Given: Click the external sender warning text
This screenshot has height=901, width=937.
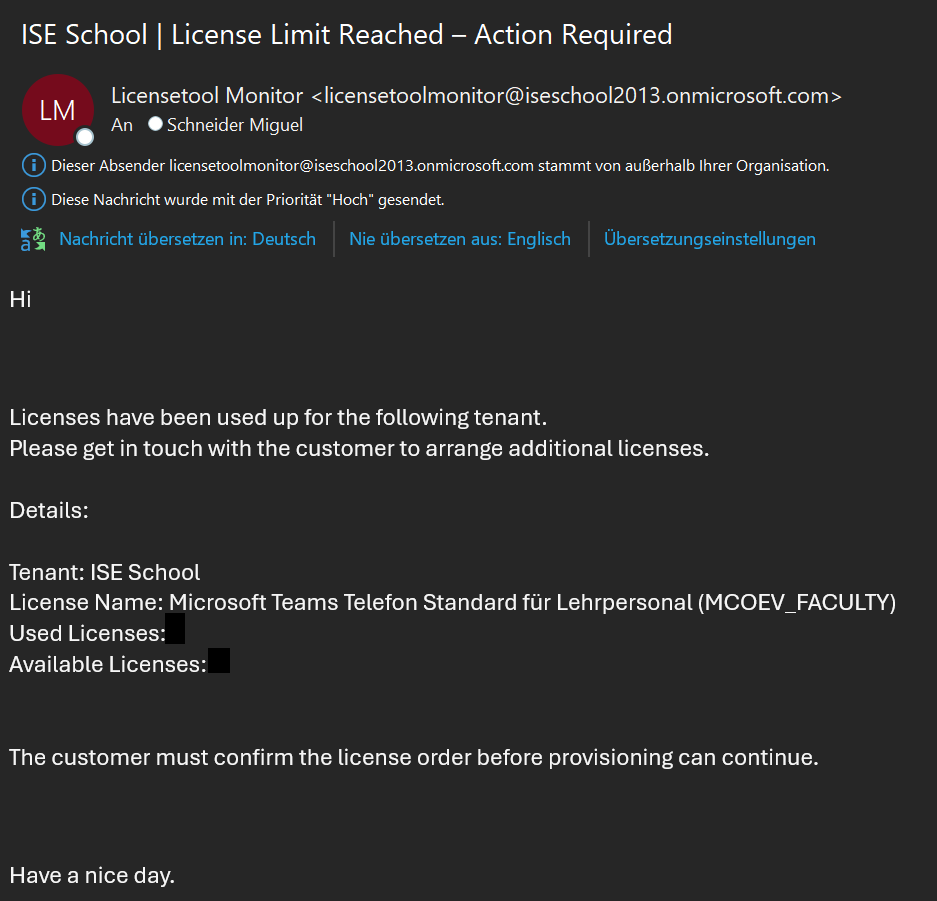Looking at the screenshot, I should click(440, 165).
